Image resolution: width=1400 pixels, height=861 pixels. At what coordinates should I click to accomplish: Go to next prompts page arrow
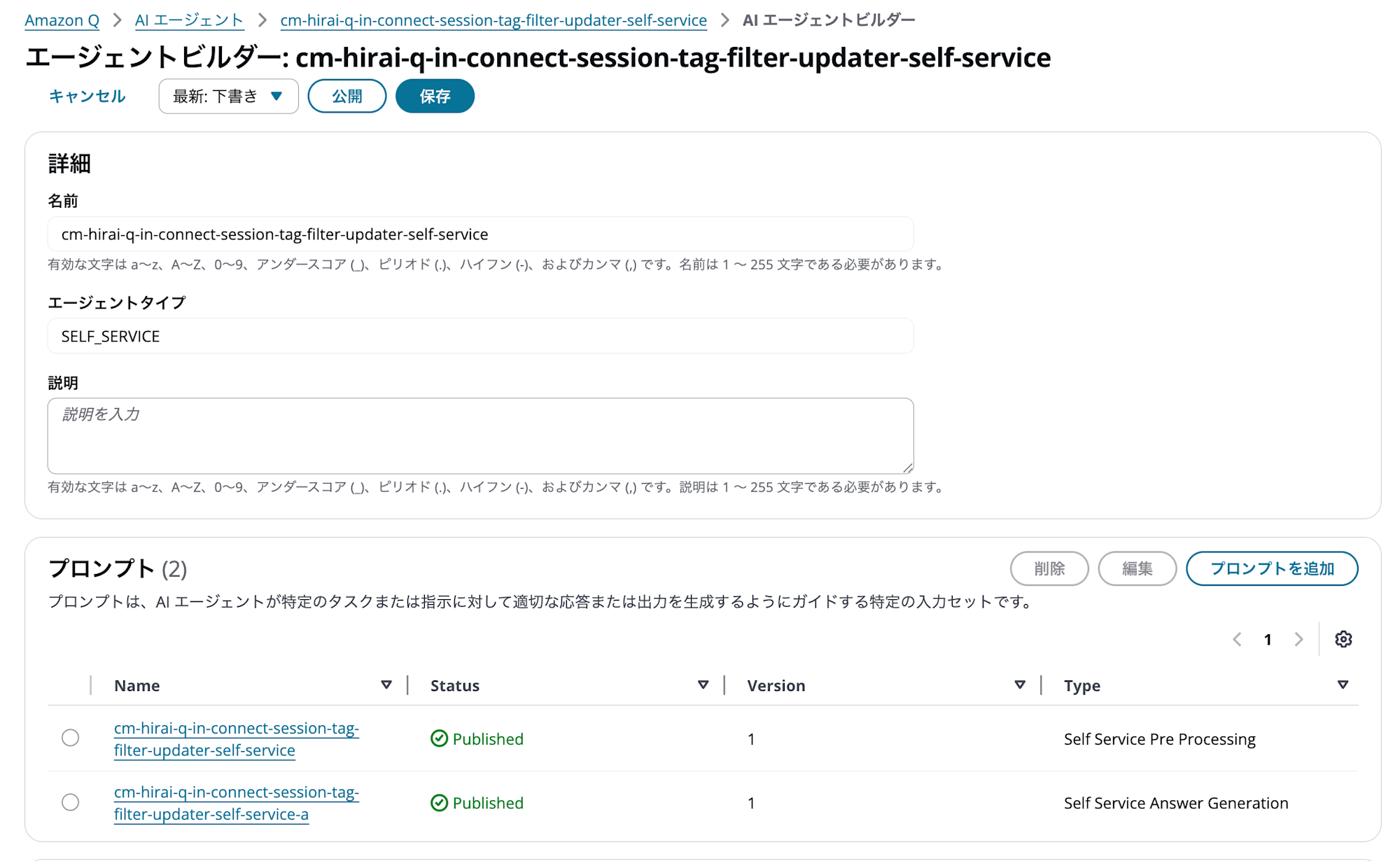[x=1298, y=639]
